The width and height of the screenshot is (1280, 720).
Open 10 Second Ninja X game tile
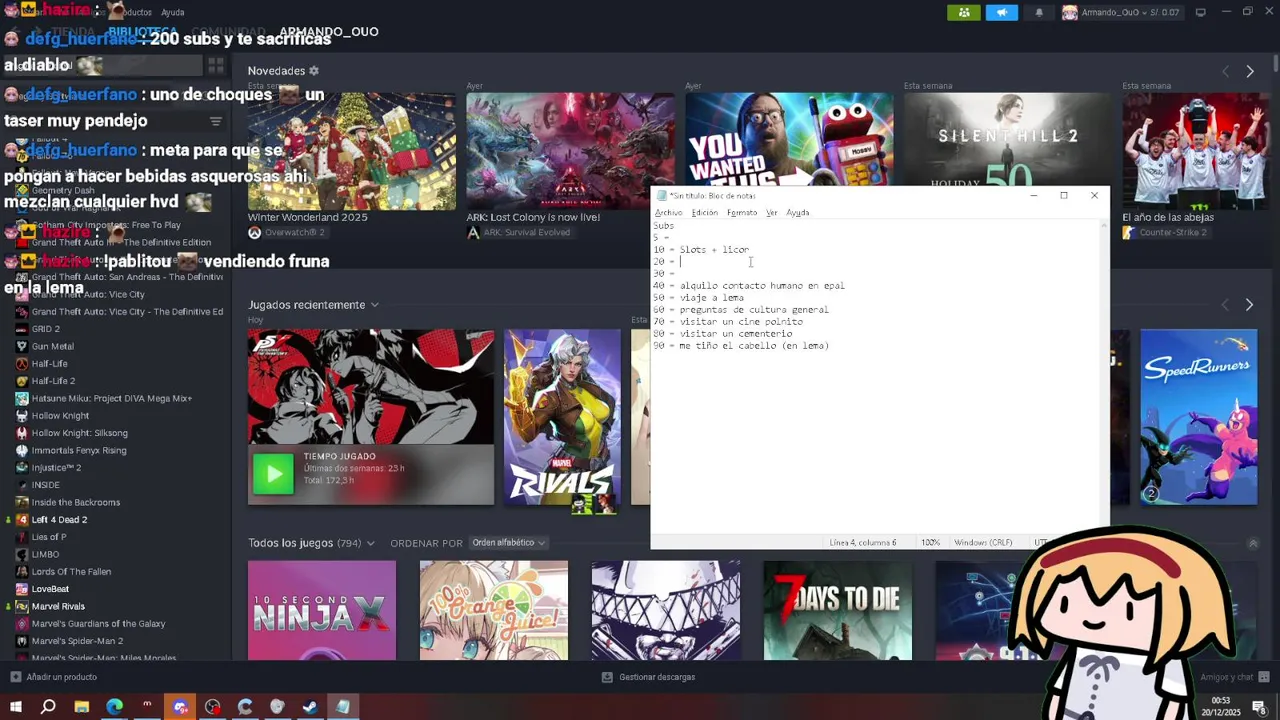point(322,610)
